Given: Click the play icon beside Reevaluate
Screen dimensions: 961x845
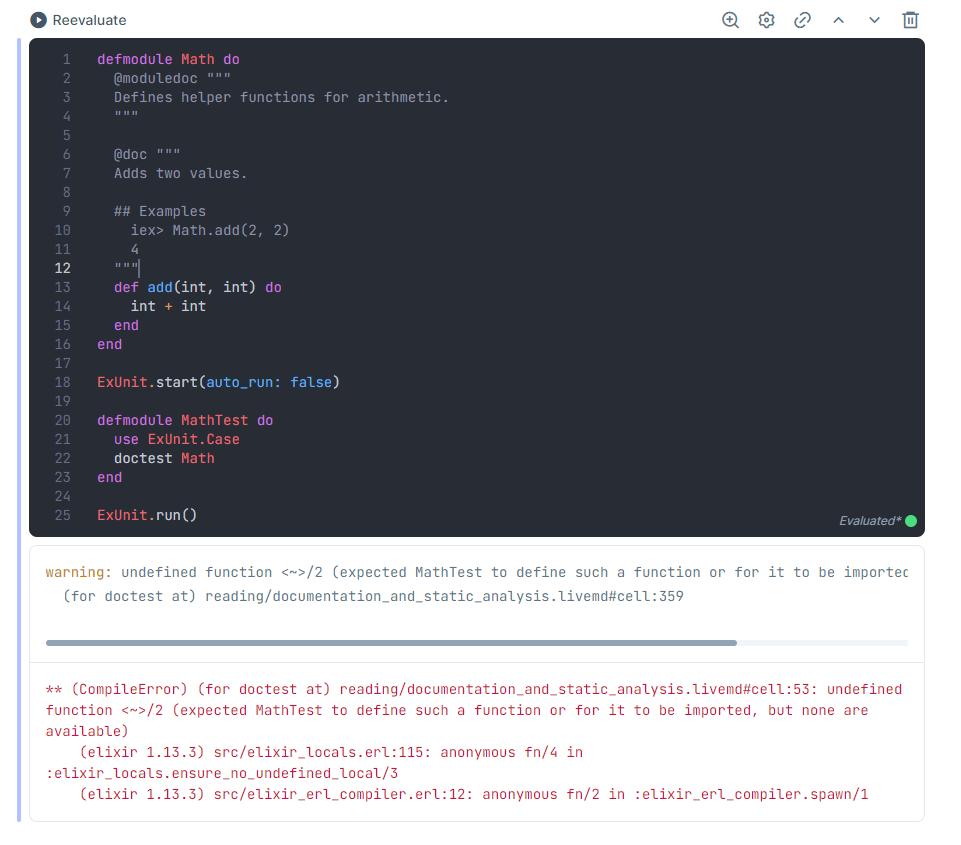Looking at the screenshot, I should coord(38,20).
